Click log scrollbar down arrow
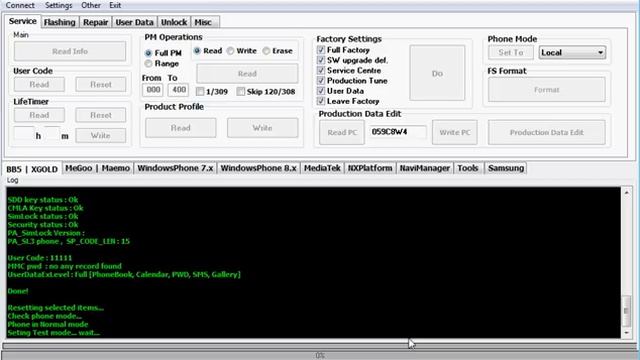Image resolution: width=640 pixels, height=360 pixels. click(627, 333)
